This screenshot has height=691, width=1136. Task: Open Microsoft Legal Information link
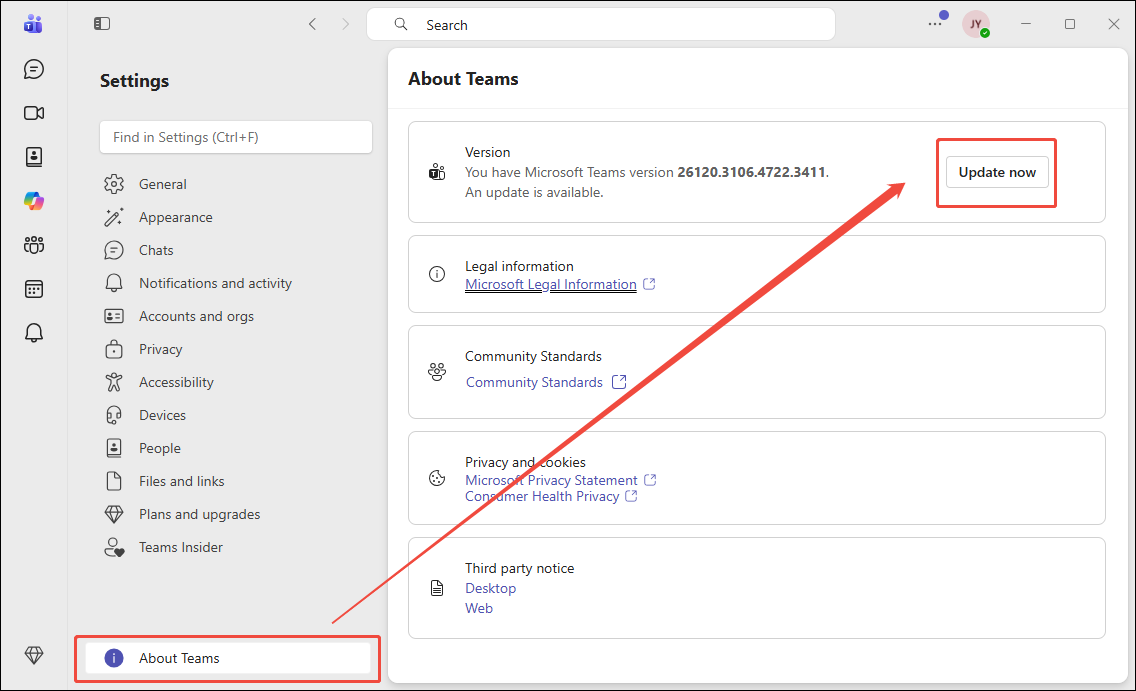(x=551, y=284)
